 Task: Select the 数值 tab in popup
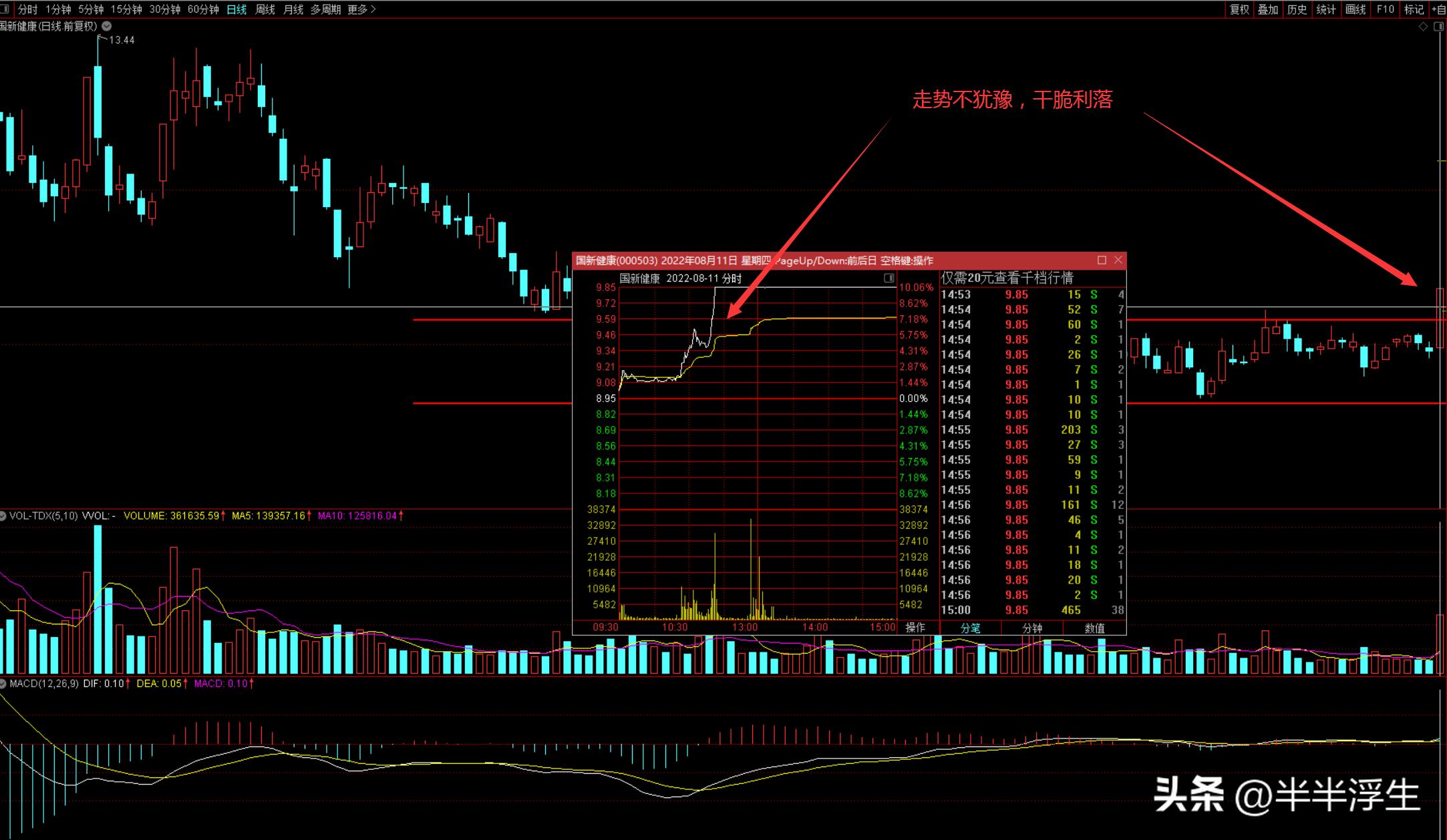(x=1094, y=628)
